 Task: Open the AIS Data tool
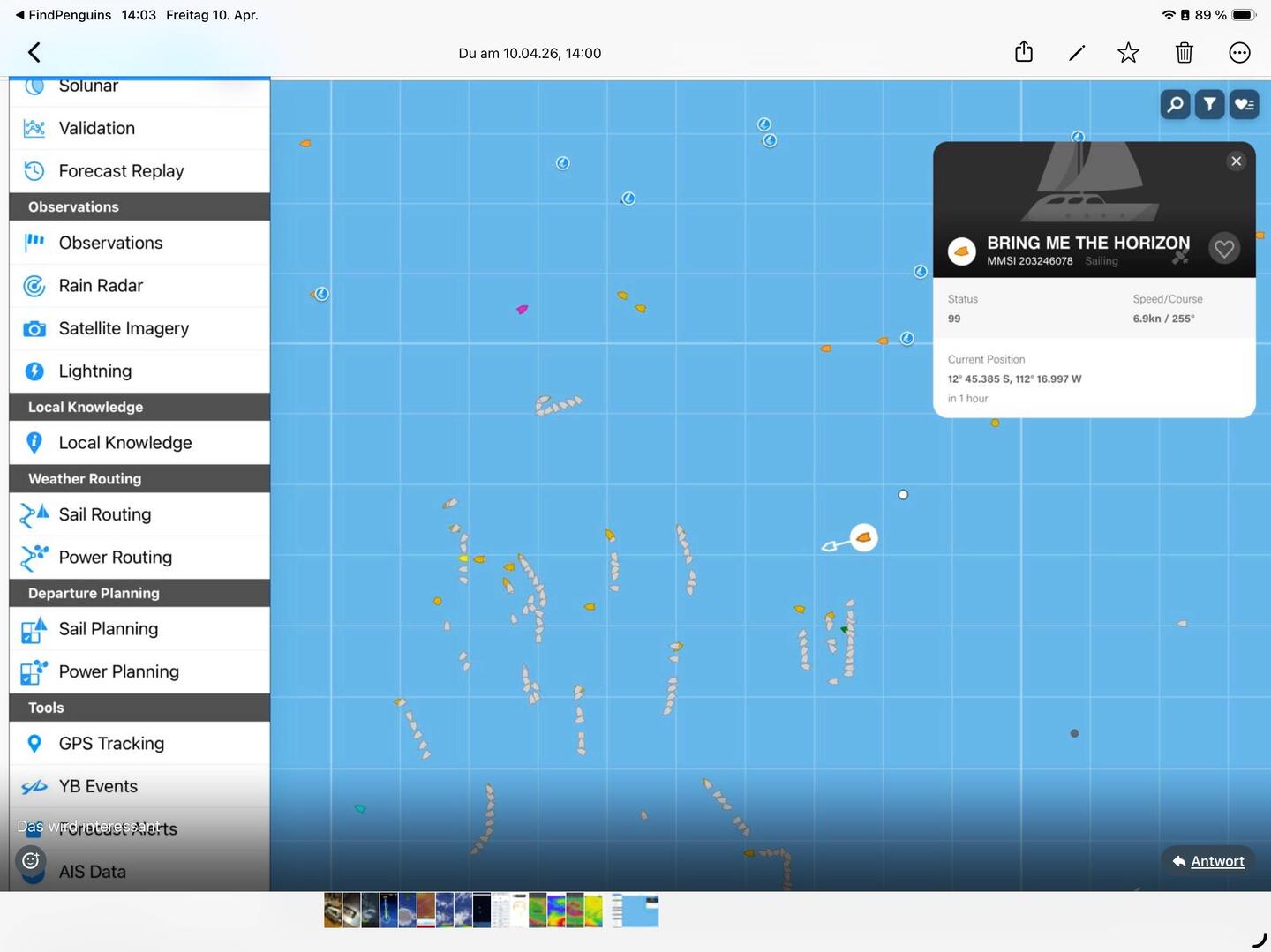coord(92,872)
